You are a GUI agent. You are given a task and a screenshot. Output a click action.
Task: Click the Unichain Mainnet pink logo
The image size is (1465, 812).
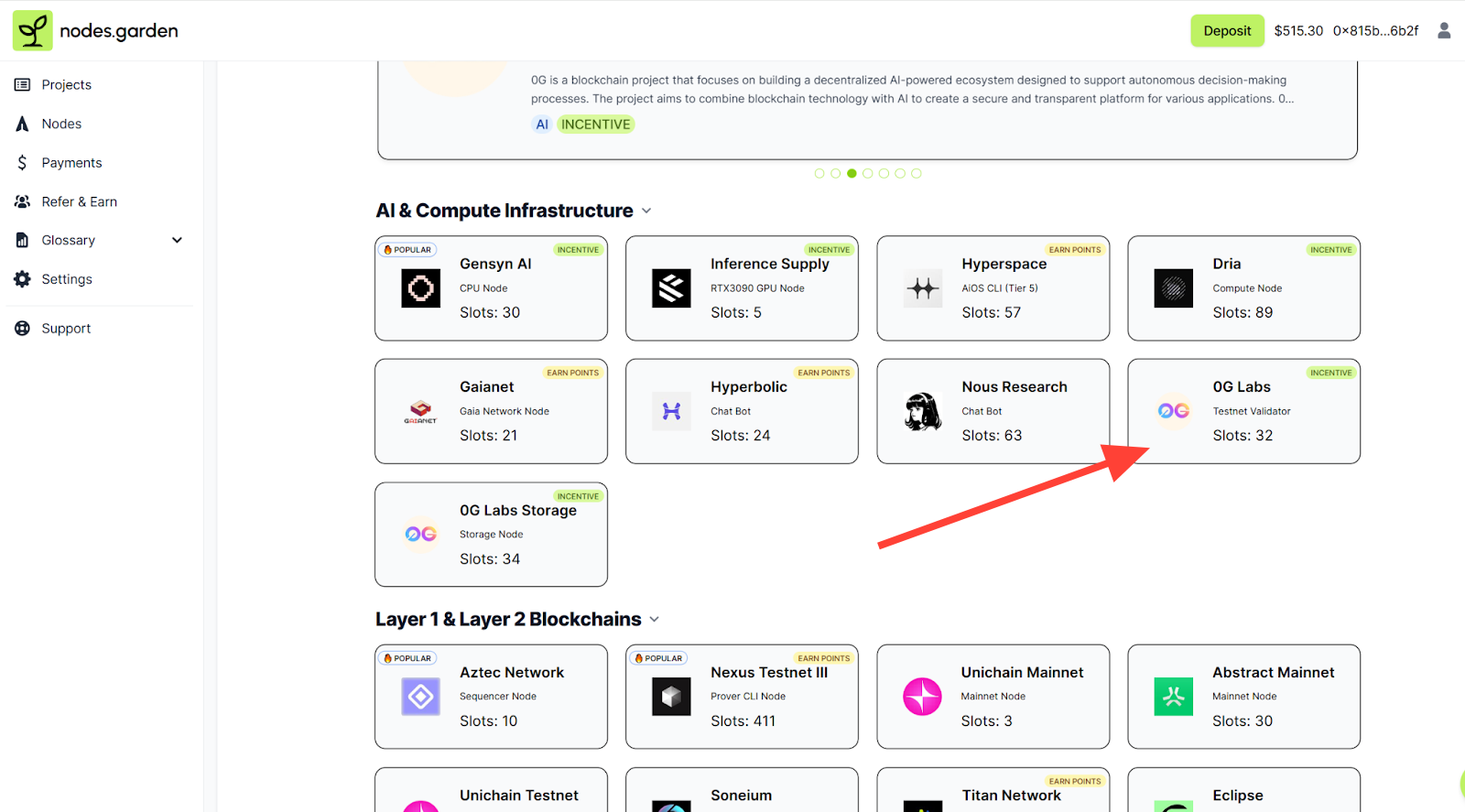click(x=923, y=697)
